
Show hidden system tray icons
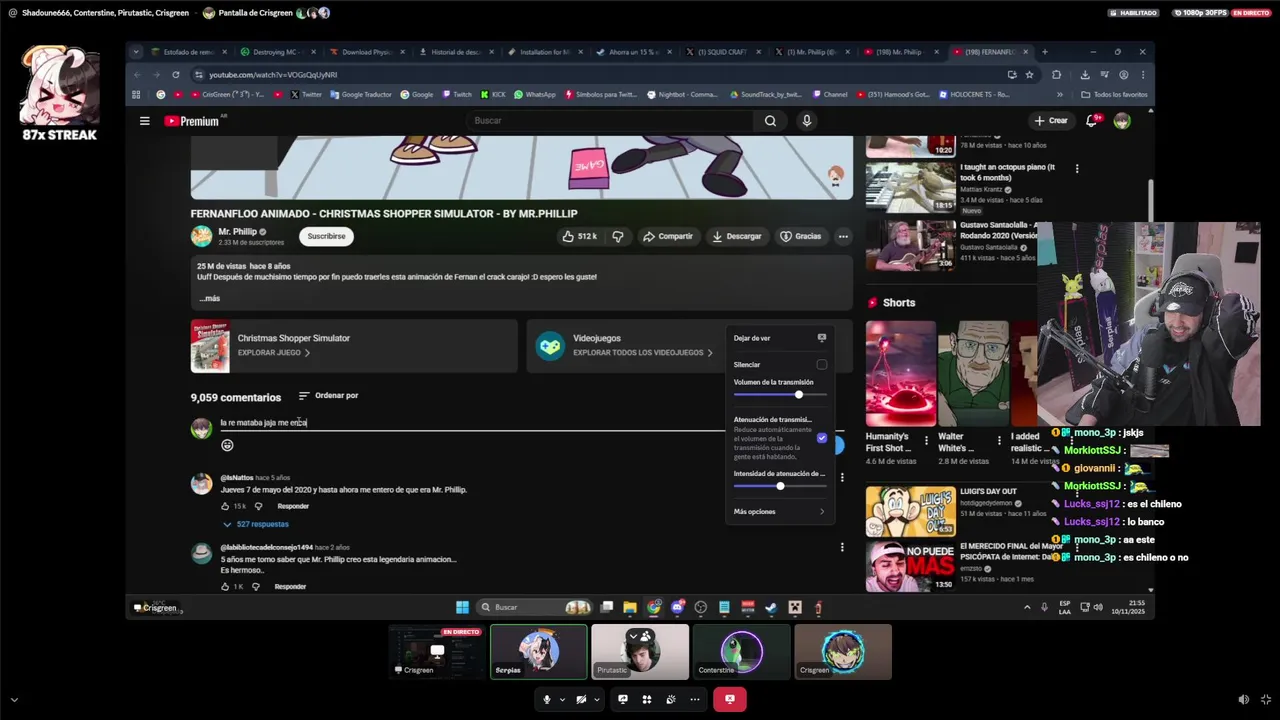[x=1026, y=607]
